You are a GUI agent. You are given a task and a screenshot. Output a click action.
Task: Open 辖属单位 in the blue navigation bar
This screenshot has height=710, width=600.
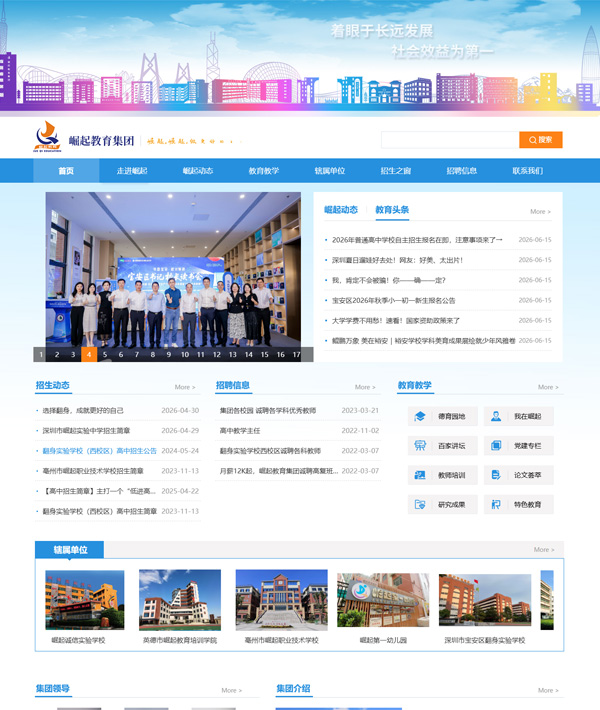point(330,171)
